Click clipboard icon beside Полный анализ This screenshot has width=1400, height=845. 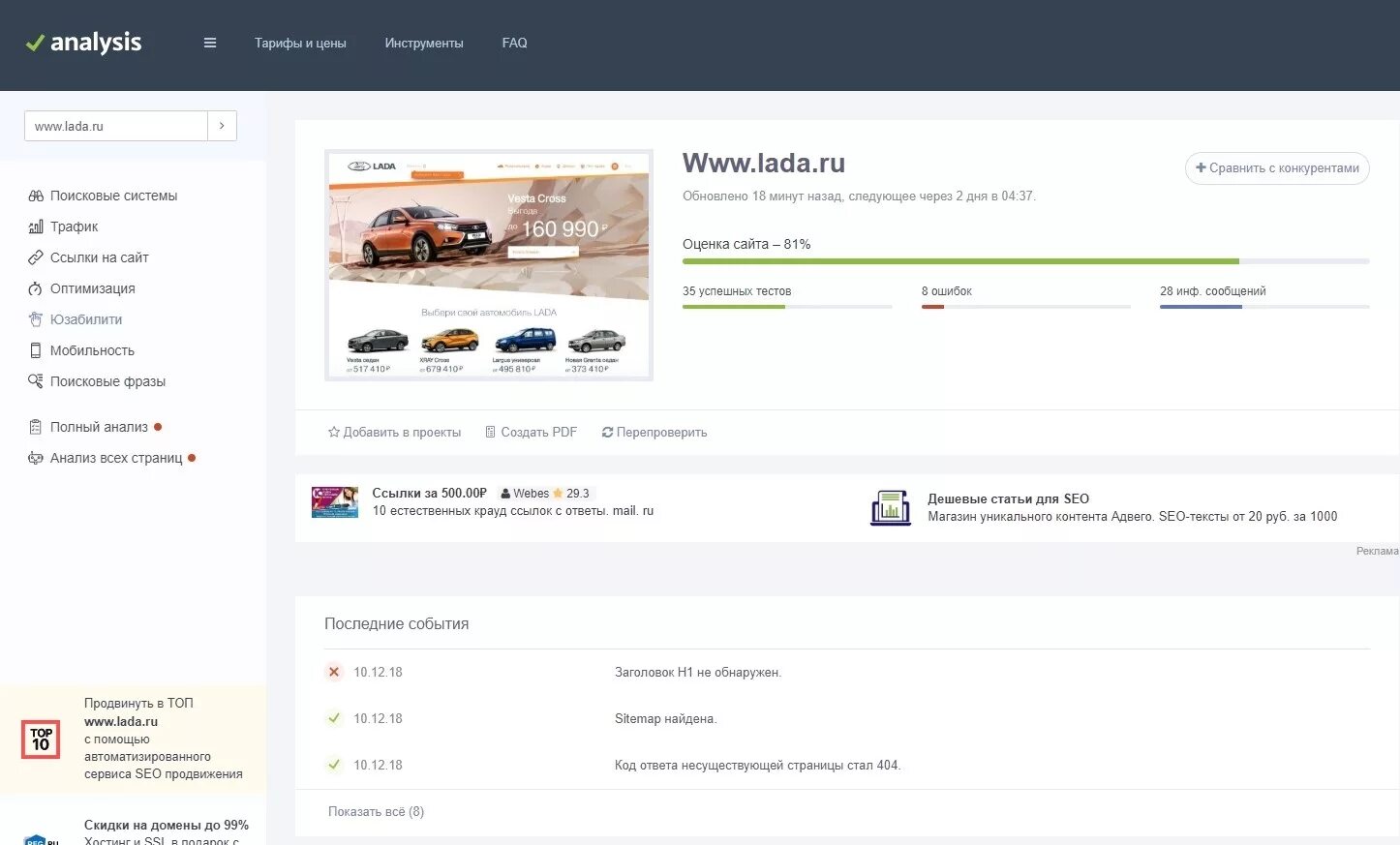(x=36, y=427)
